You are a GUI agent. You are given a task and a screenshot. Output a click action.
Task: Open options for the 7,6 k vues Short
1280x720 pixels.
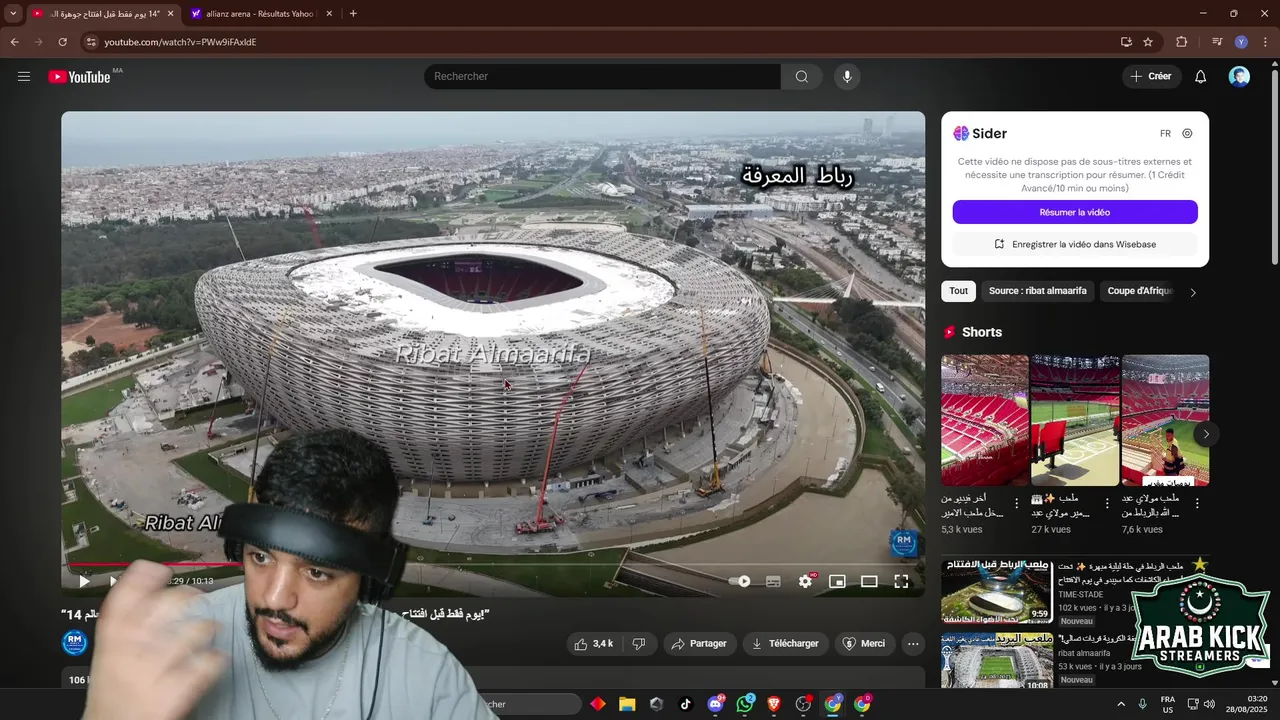click(x=1197, y=504)
